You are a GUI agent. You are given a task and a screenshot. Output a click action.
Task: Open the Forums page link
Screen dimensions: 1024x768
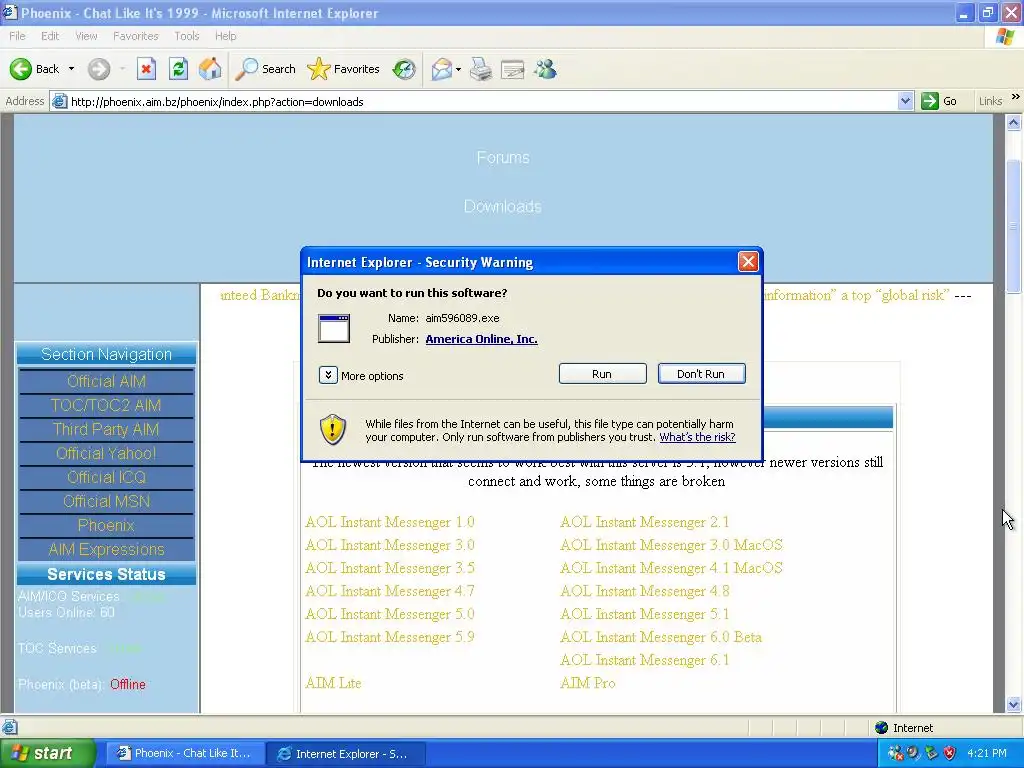point(503,157)
